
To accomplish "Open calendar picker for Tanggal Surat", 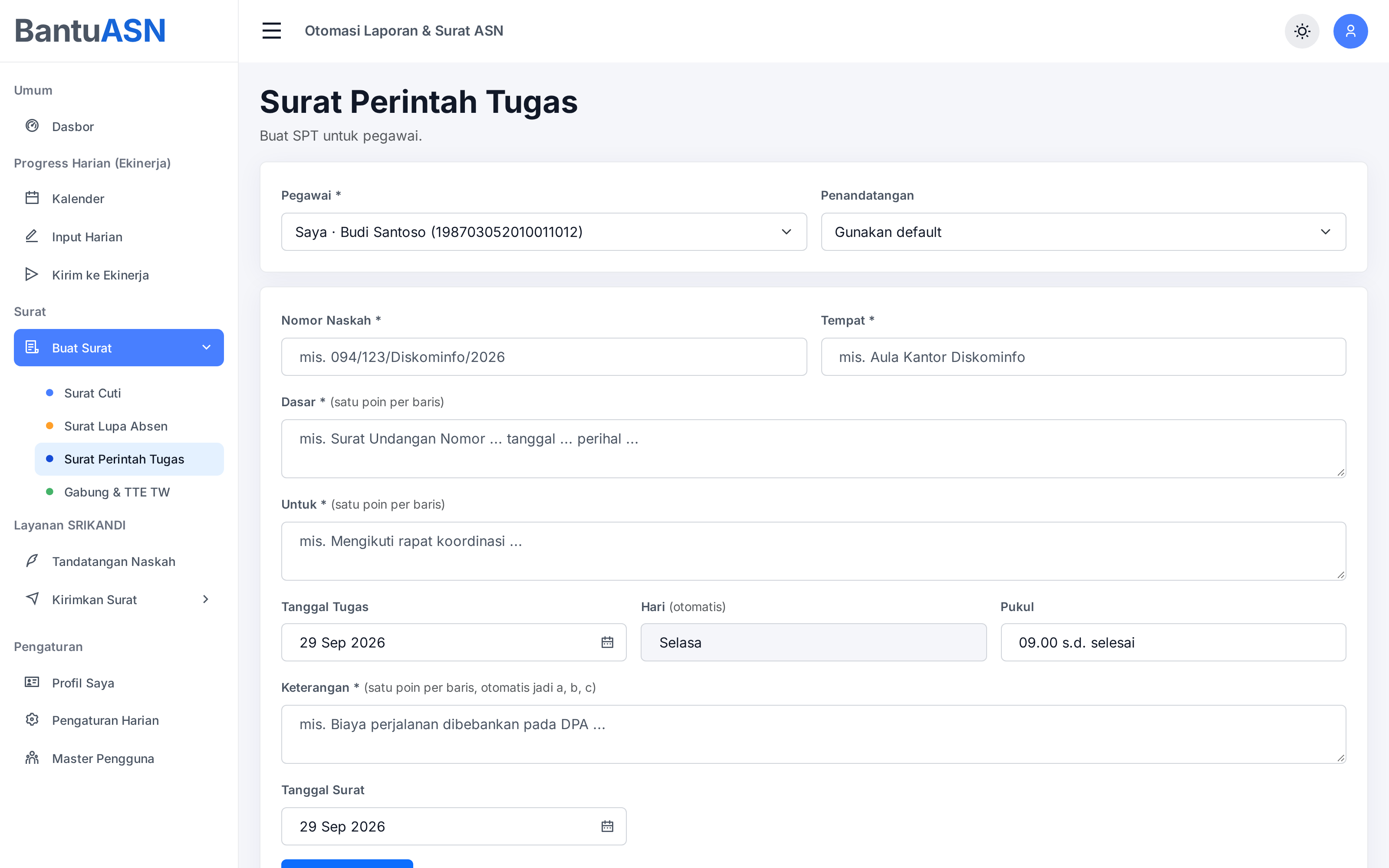I will (x=607, y=826).
